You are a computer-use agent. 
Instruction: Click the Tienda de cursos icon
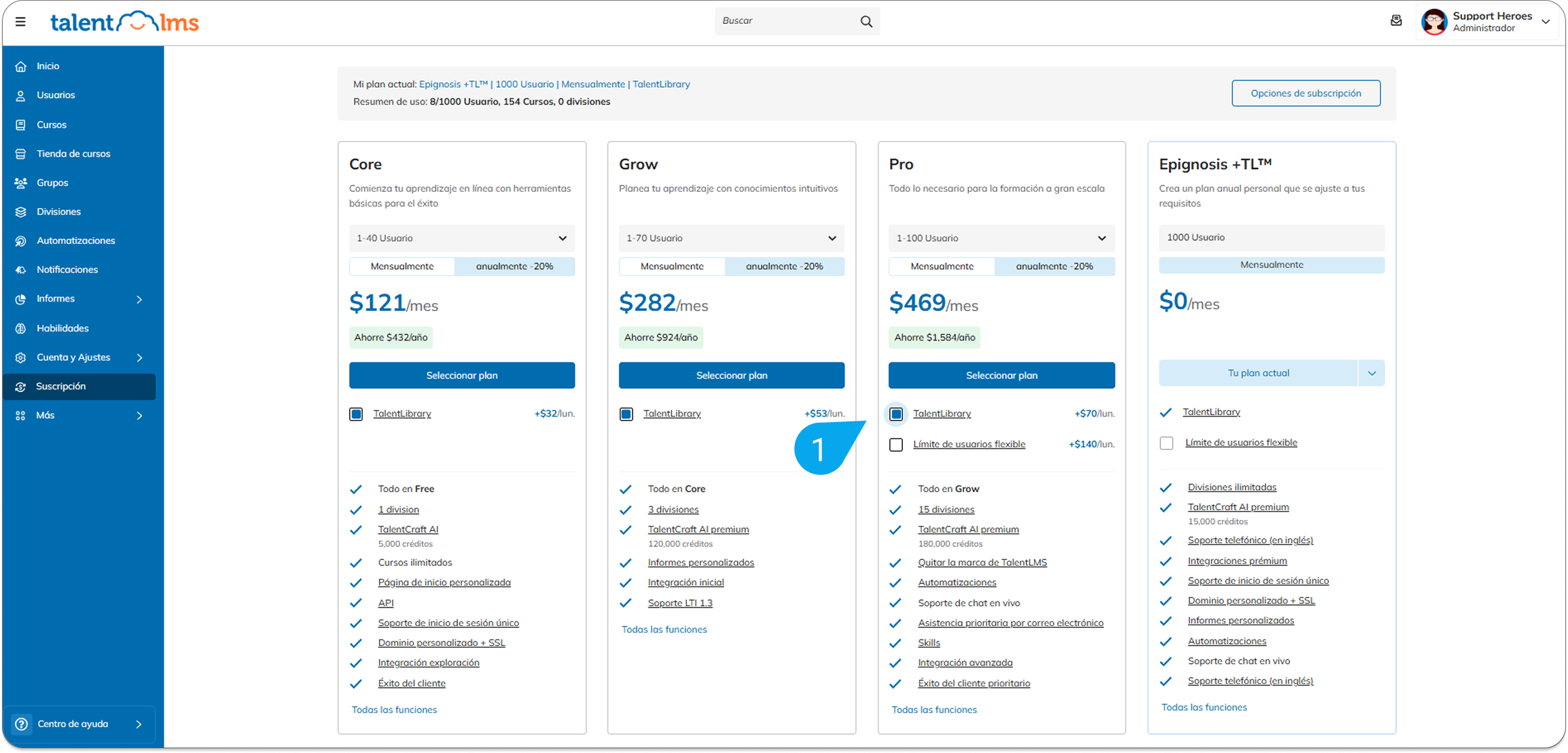coord(21,154)
